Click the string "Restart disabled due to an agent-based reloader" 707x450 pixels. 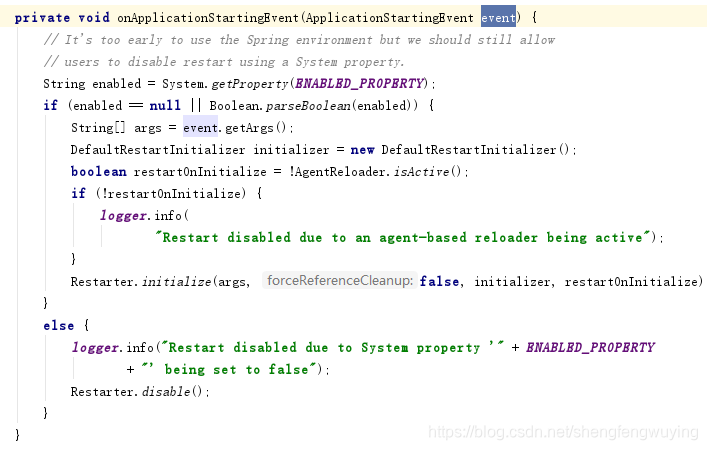coord(403,238)
